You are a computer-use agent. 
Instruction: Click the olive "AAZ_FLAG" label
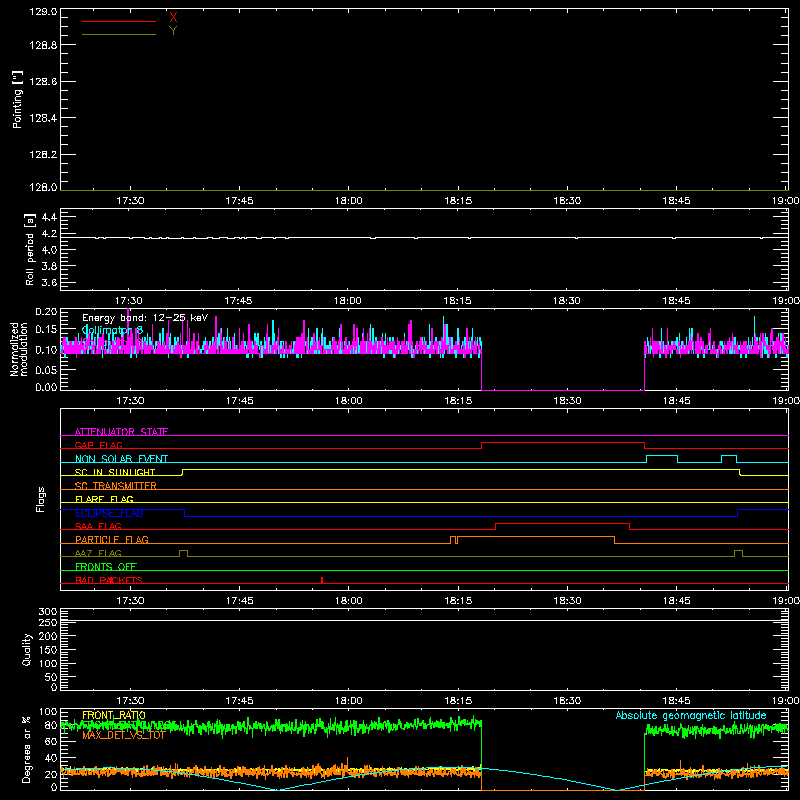(x=98, y=553)
